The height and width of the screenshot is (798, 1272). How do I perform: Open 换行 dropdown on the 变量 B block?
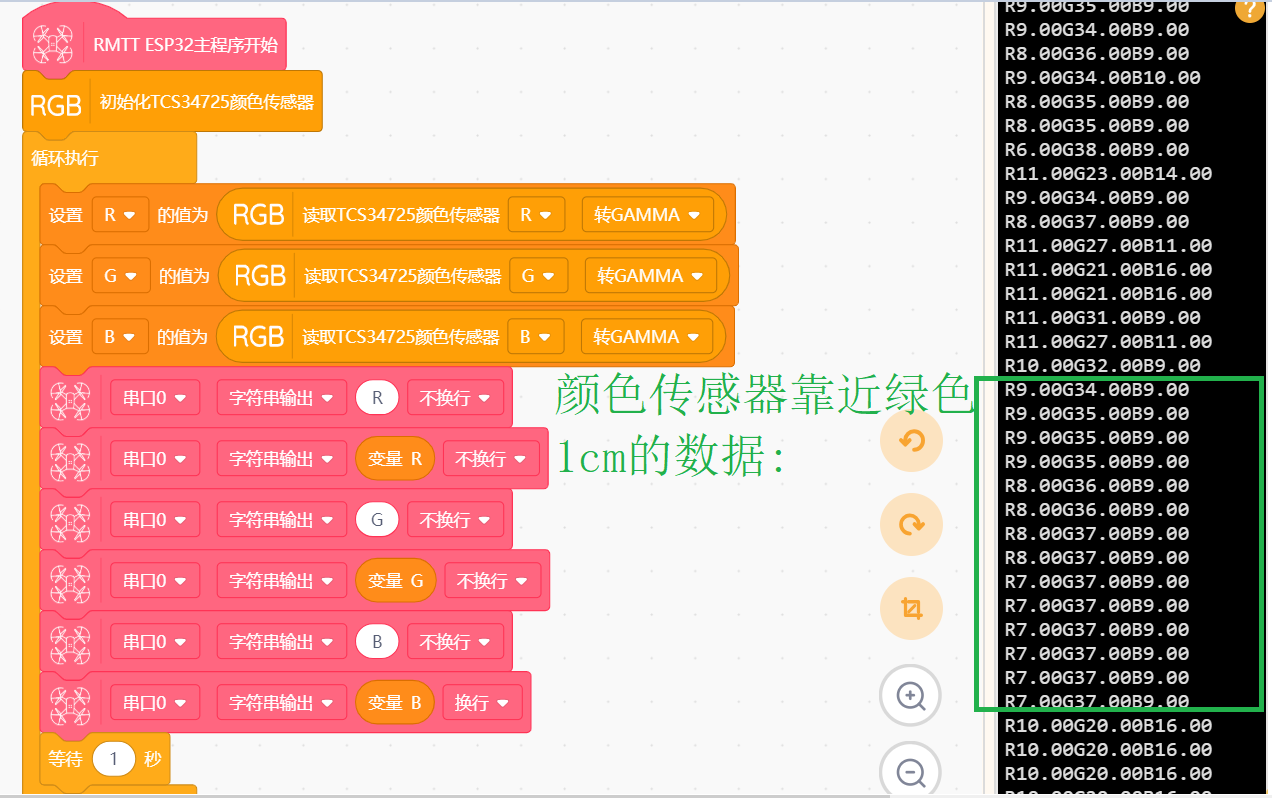tap(482, 703)
